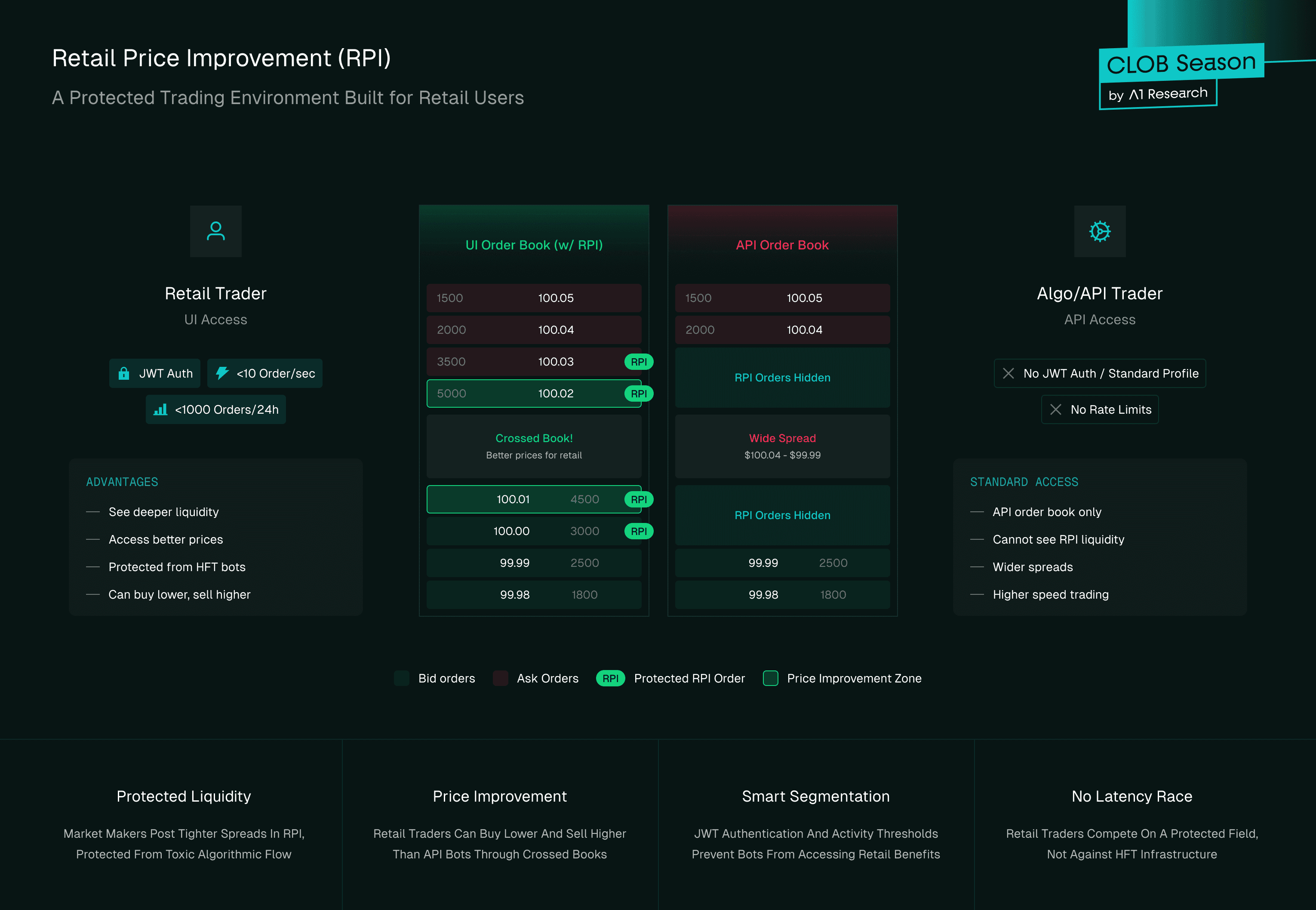Open the UI Order Book (w/ RPI) tab

pos(534,245)
